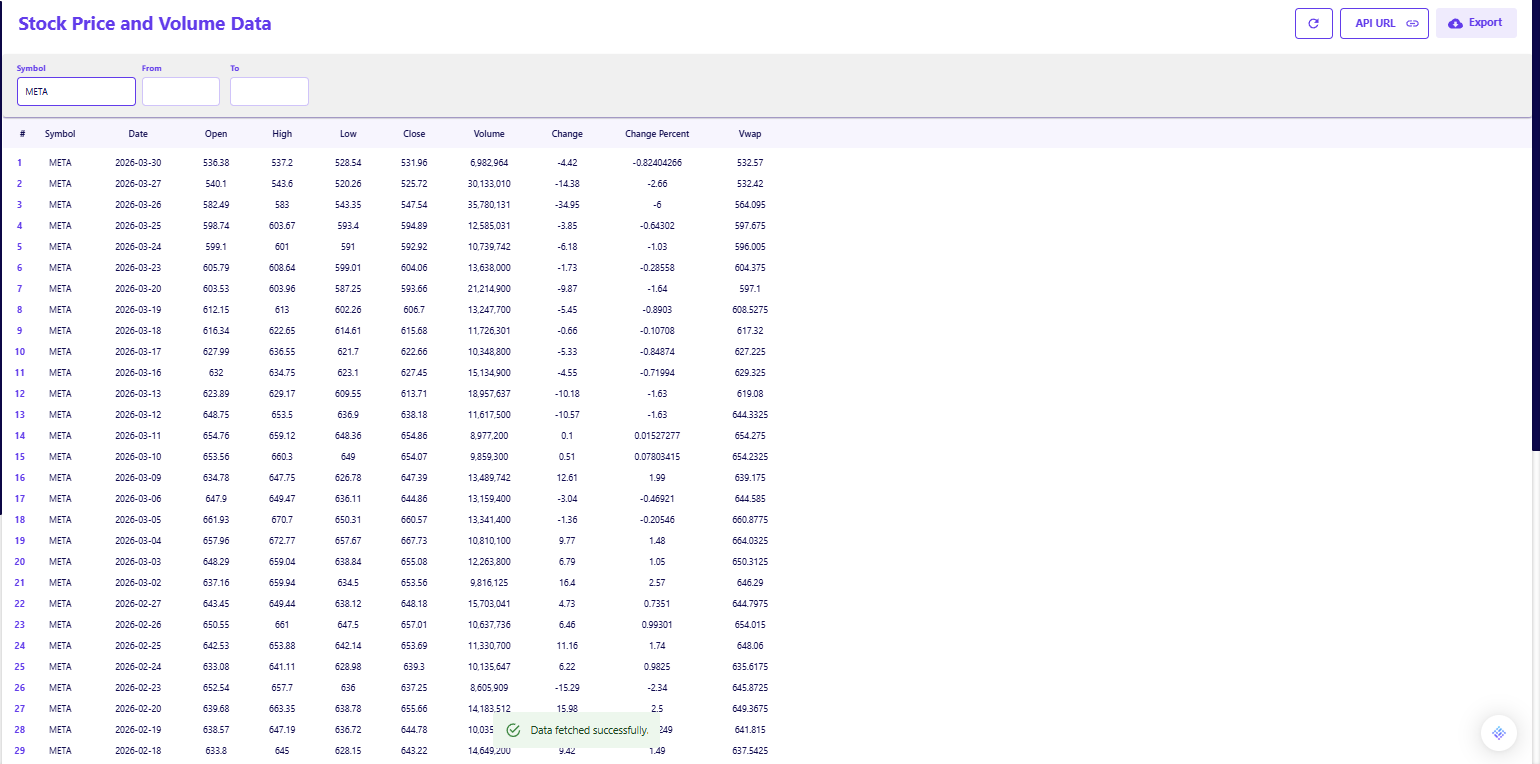Click the Stock Price and Volume Data title
The width and height of the screenshot is (1540, 764).
pyautogui.click(x=145, y=23)
